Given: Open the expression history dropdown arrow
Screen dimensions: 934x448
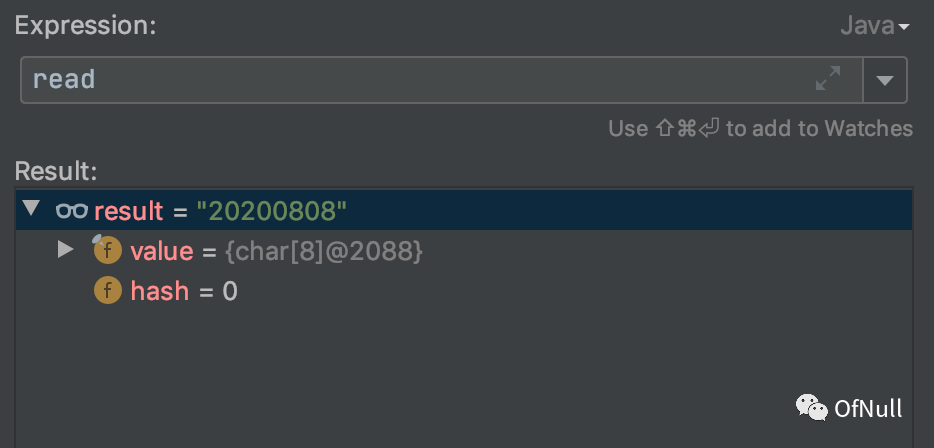Looking at the screenshot, I should click(x=885, y=80).
